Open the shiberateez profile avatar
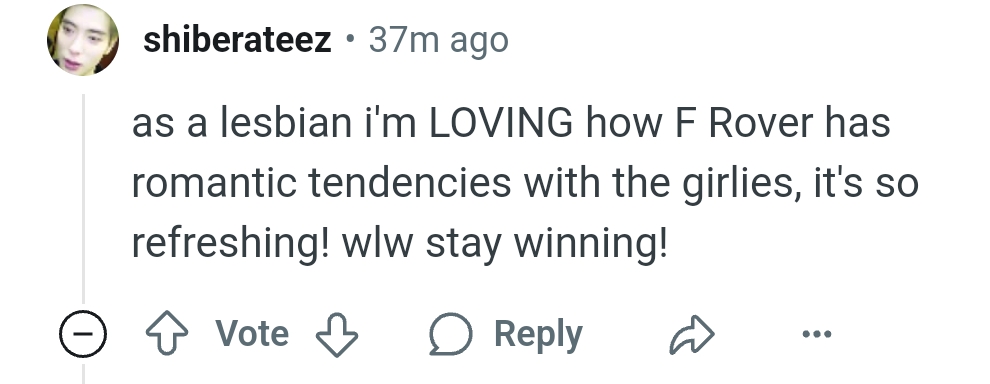 (83, 40)
